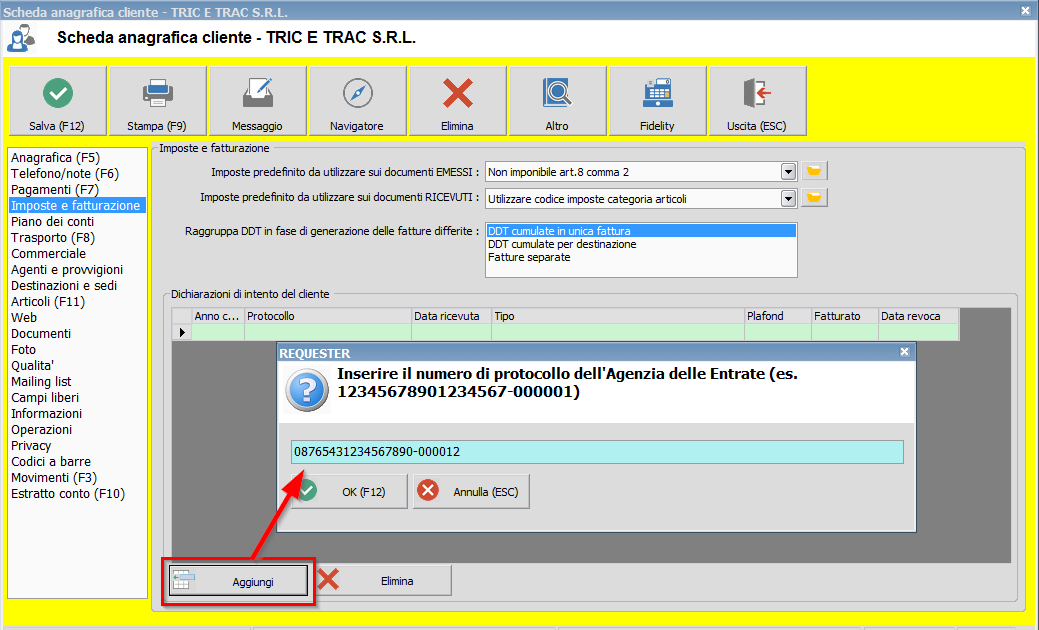Screen dimensions: 1039x630
Task: Click the Aggiungi button
Action: pyautogui.click(x=239, y=581)
